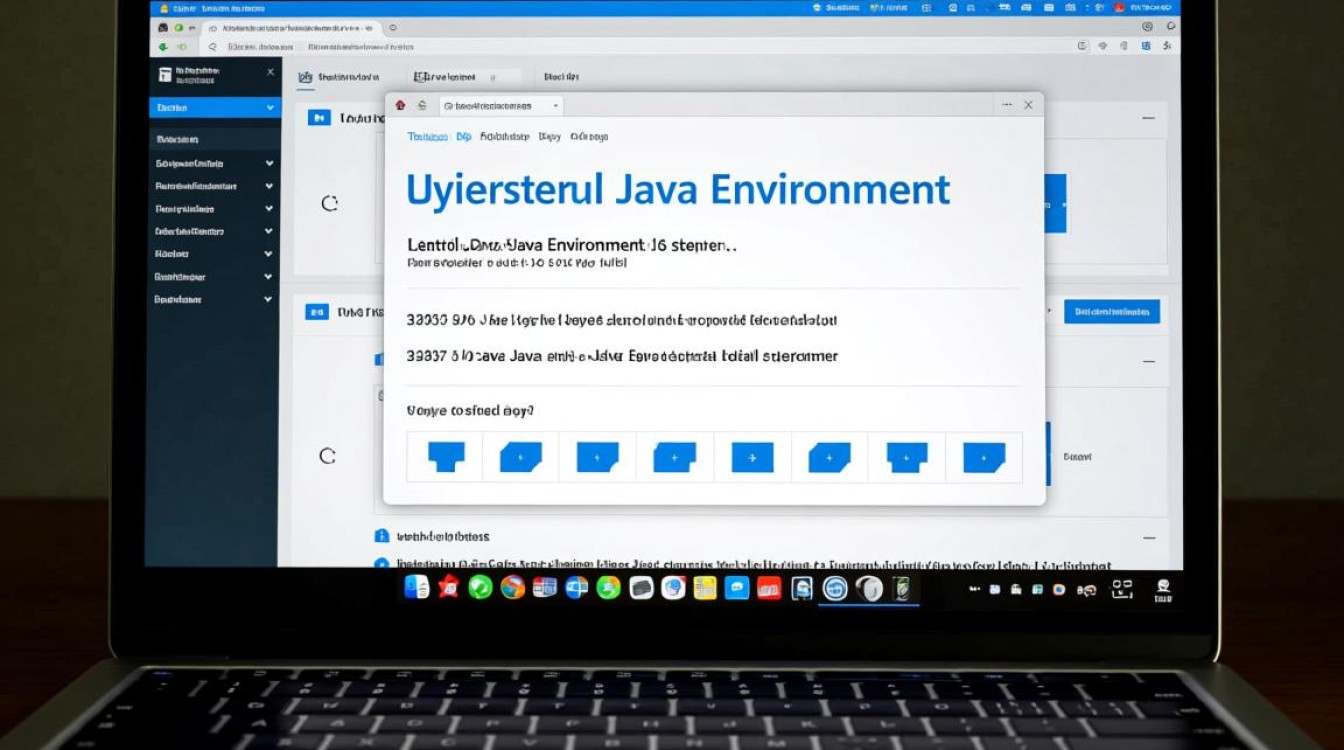Select the last blue tile icon in the dialog row
1344x750 pixels.
click(x=983, y=457)
